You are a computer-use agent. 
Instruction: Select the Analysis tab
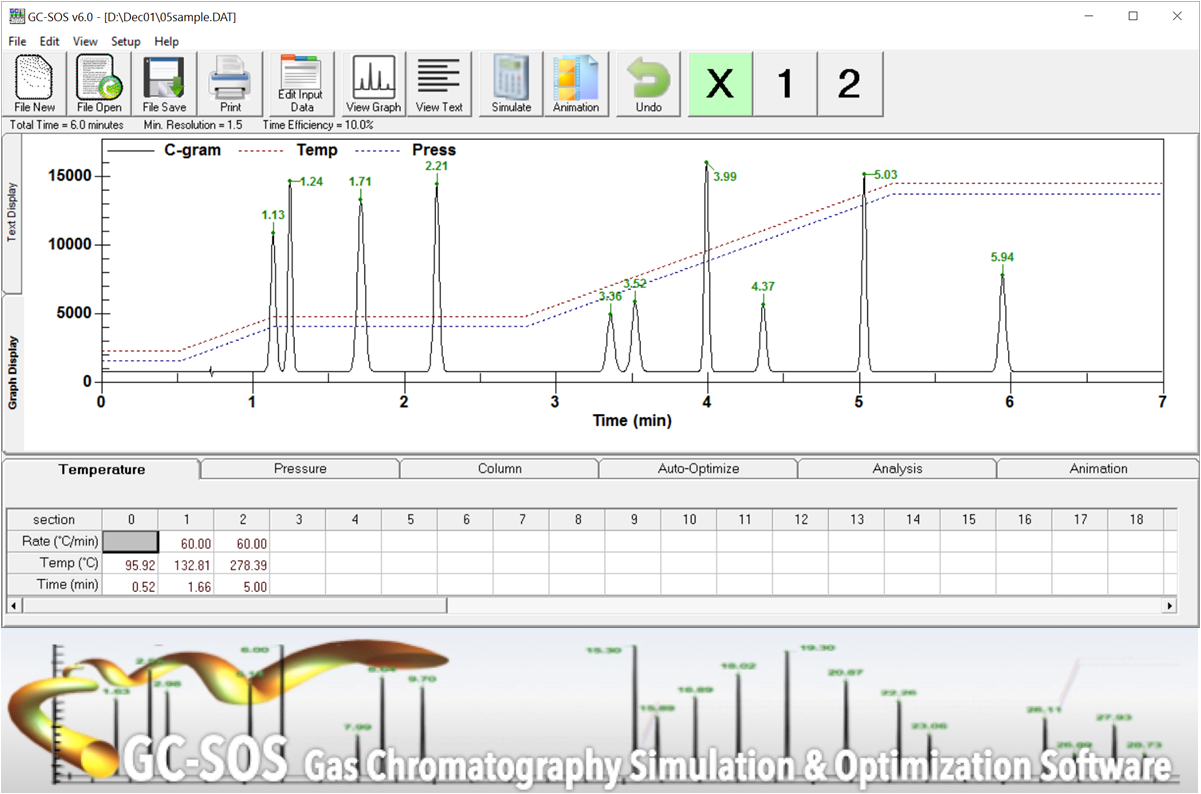[x=897, y=468]
